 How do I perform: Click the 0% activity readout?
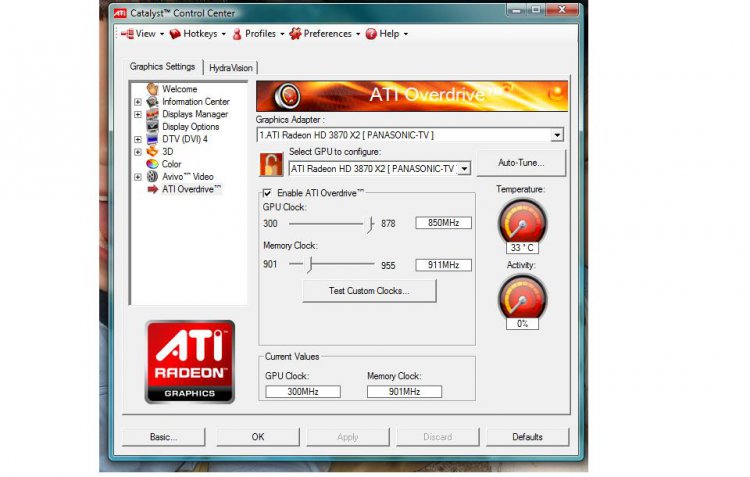click(x=522, y=324)
